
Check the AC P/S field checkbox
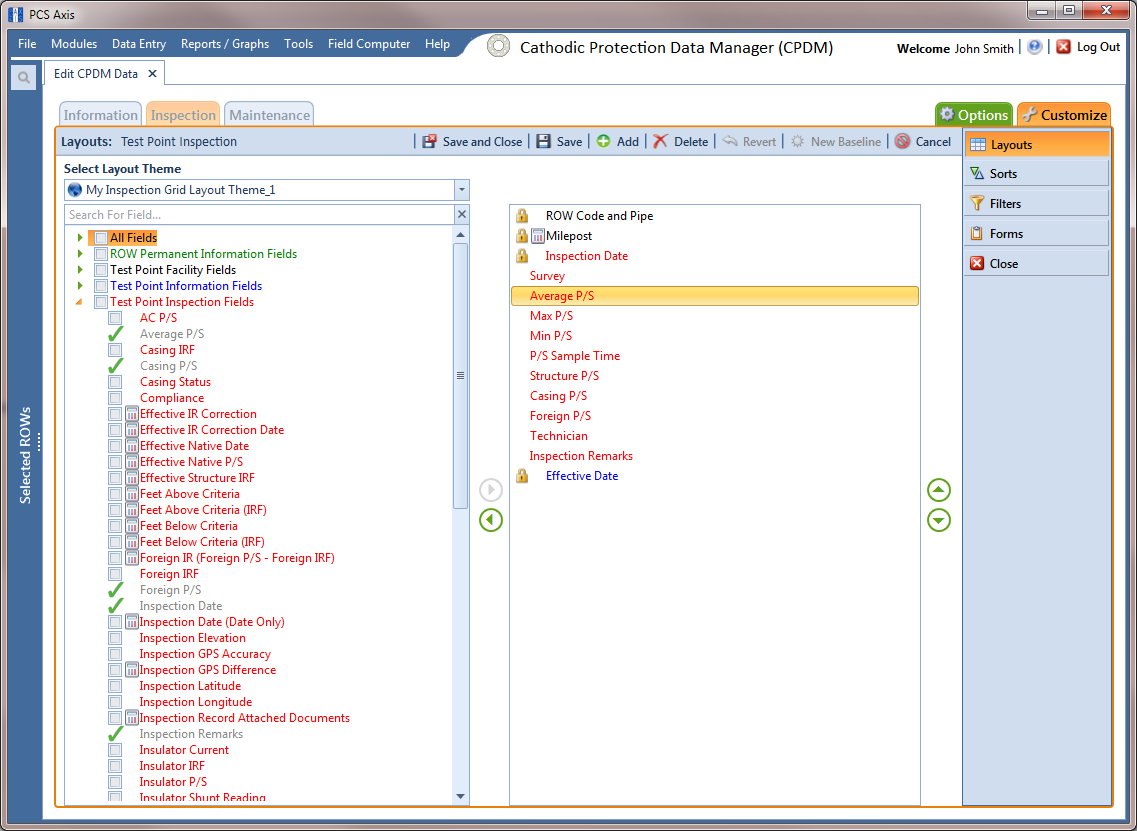(115, 318)
